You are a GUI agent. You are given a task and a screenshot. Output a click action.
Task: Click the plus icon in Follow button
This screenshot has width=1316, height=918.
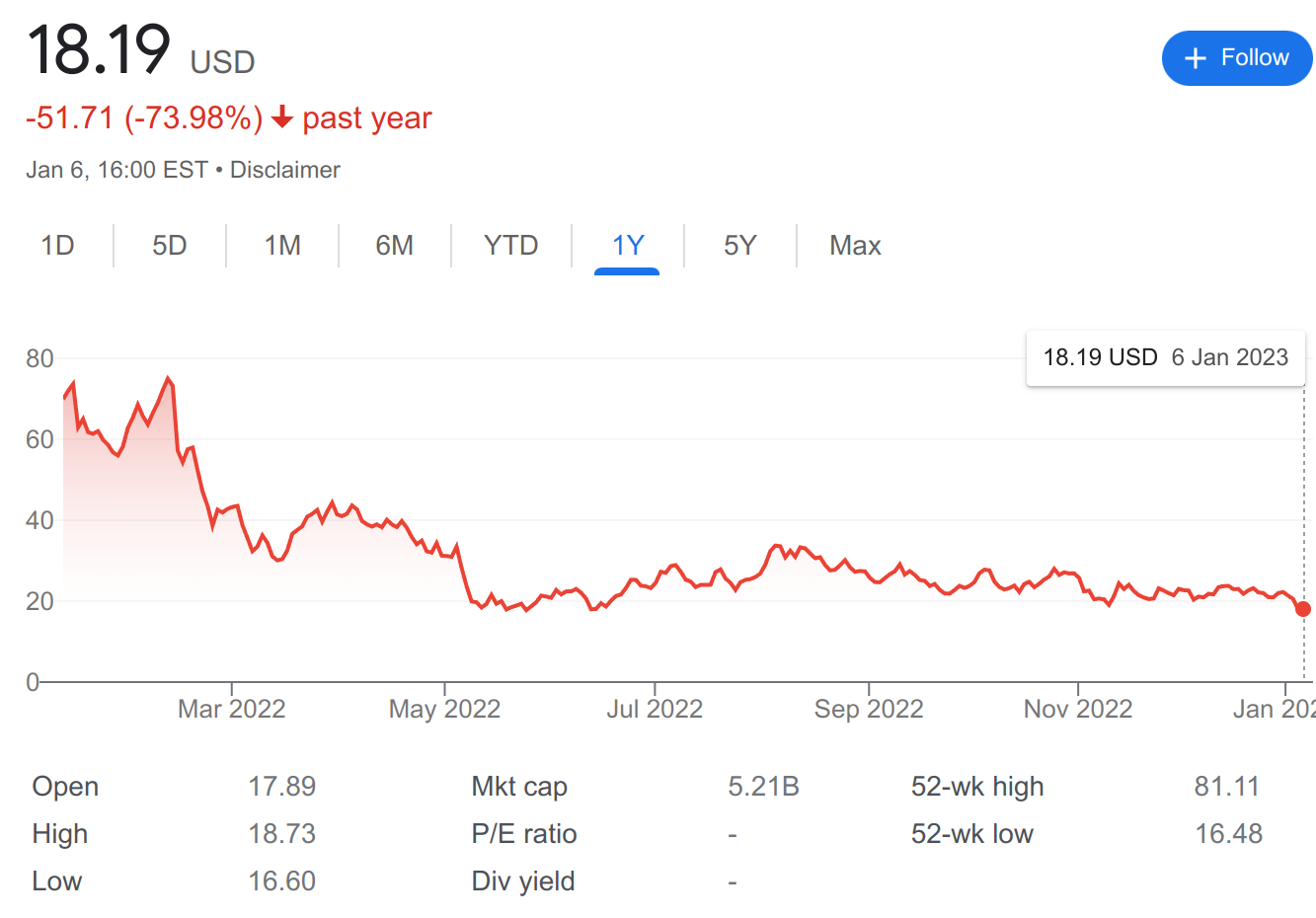[1196, 58]
